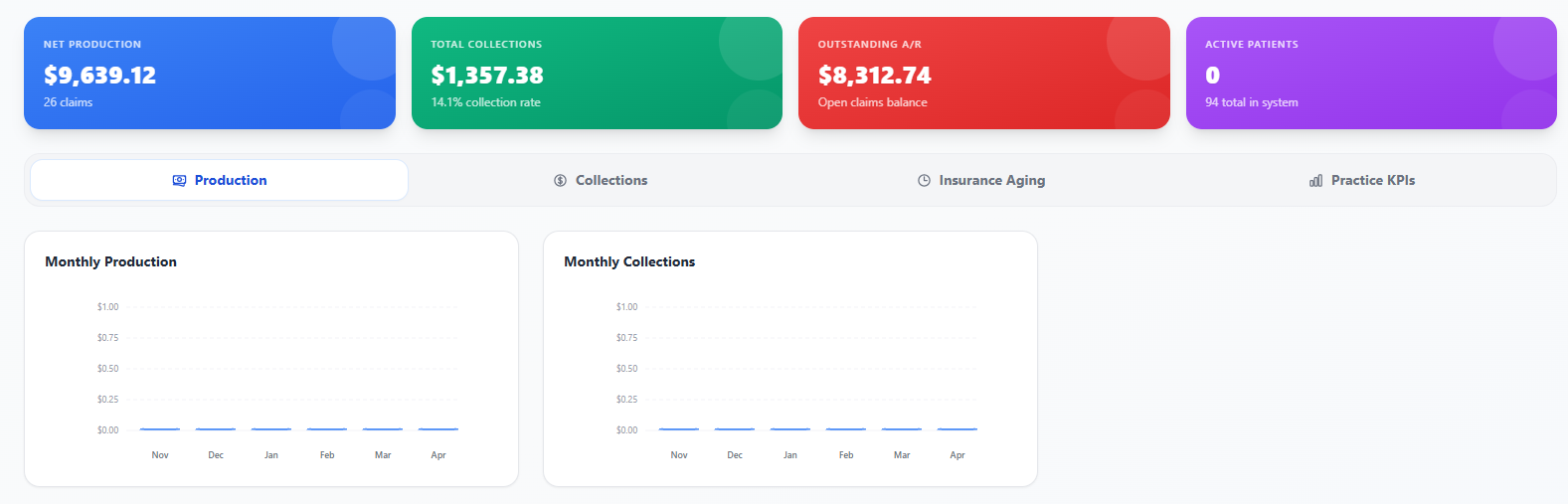Click the Nov bar in Monthly Production
The image size is (1568, 504).
[160, 429]
